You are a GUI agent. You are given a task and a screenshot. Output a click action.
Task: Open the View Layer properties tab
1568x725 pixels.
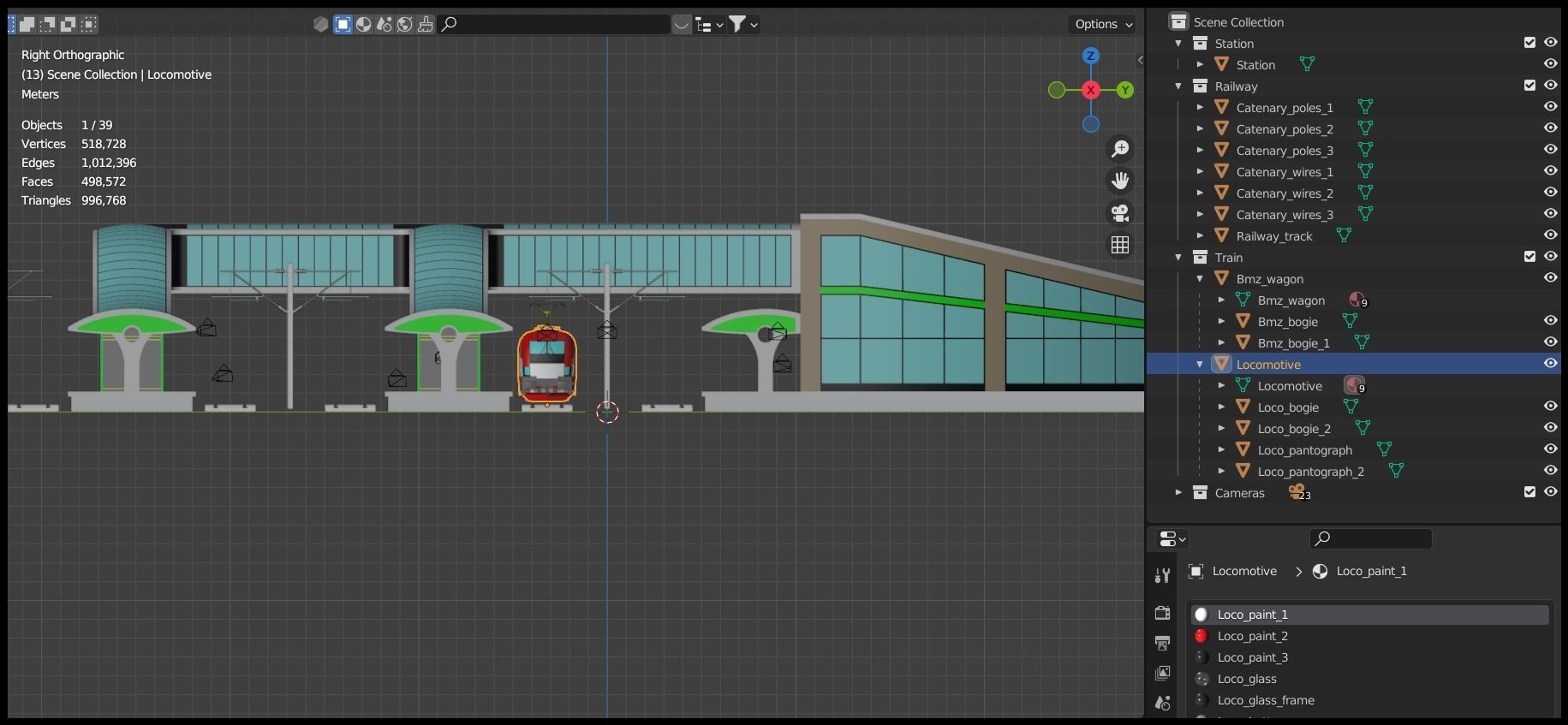[x=1162, y=673]
